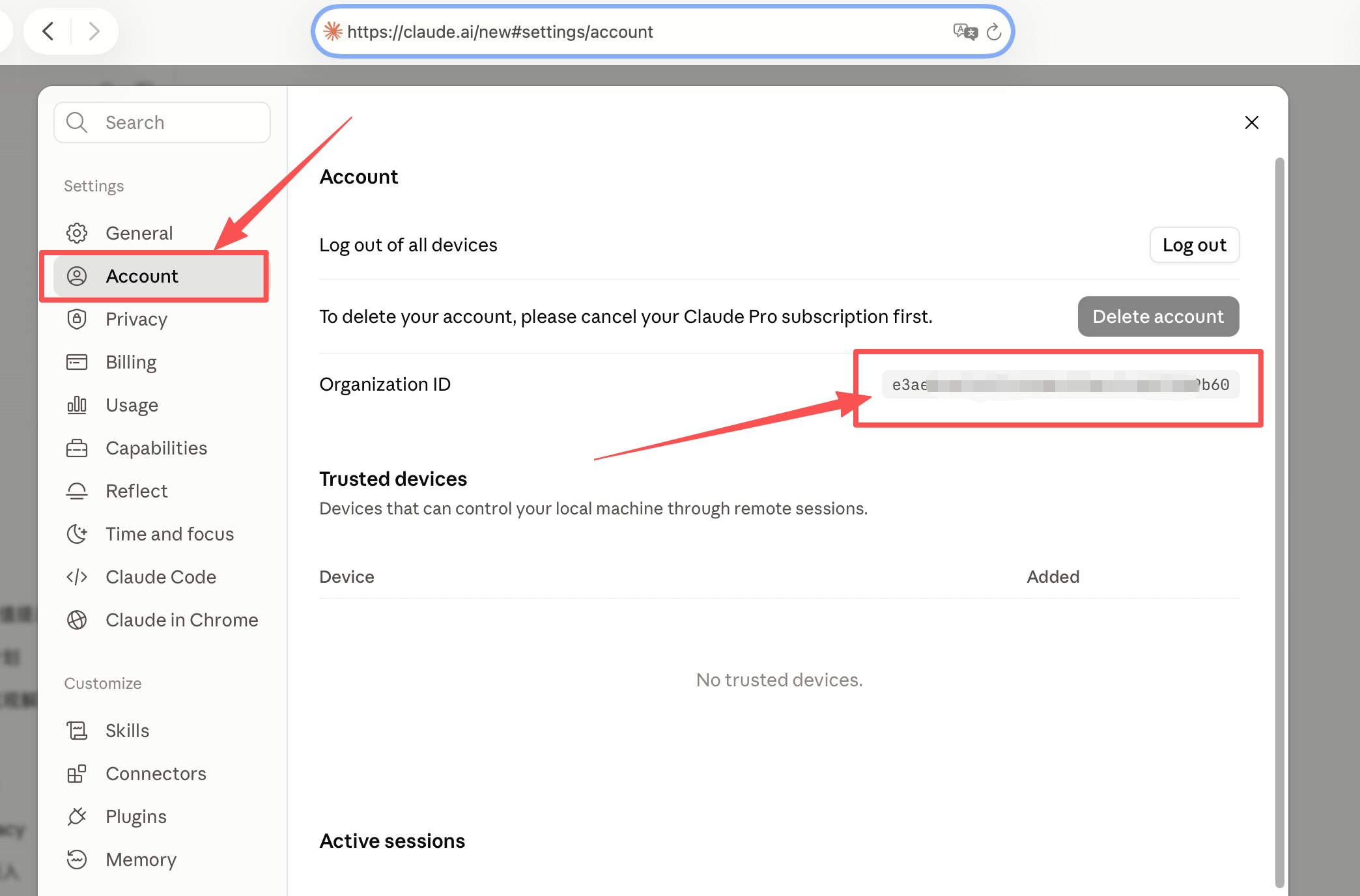Click the Delete account button
Image resolution: width=1360 pixels, height=896 pixels.
(x=1158, y=316)
